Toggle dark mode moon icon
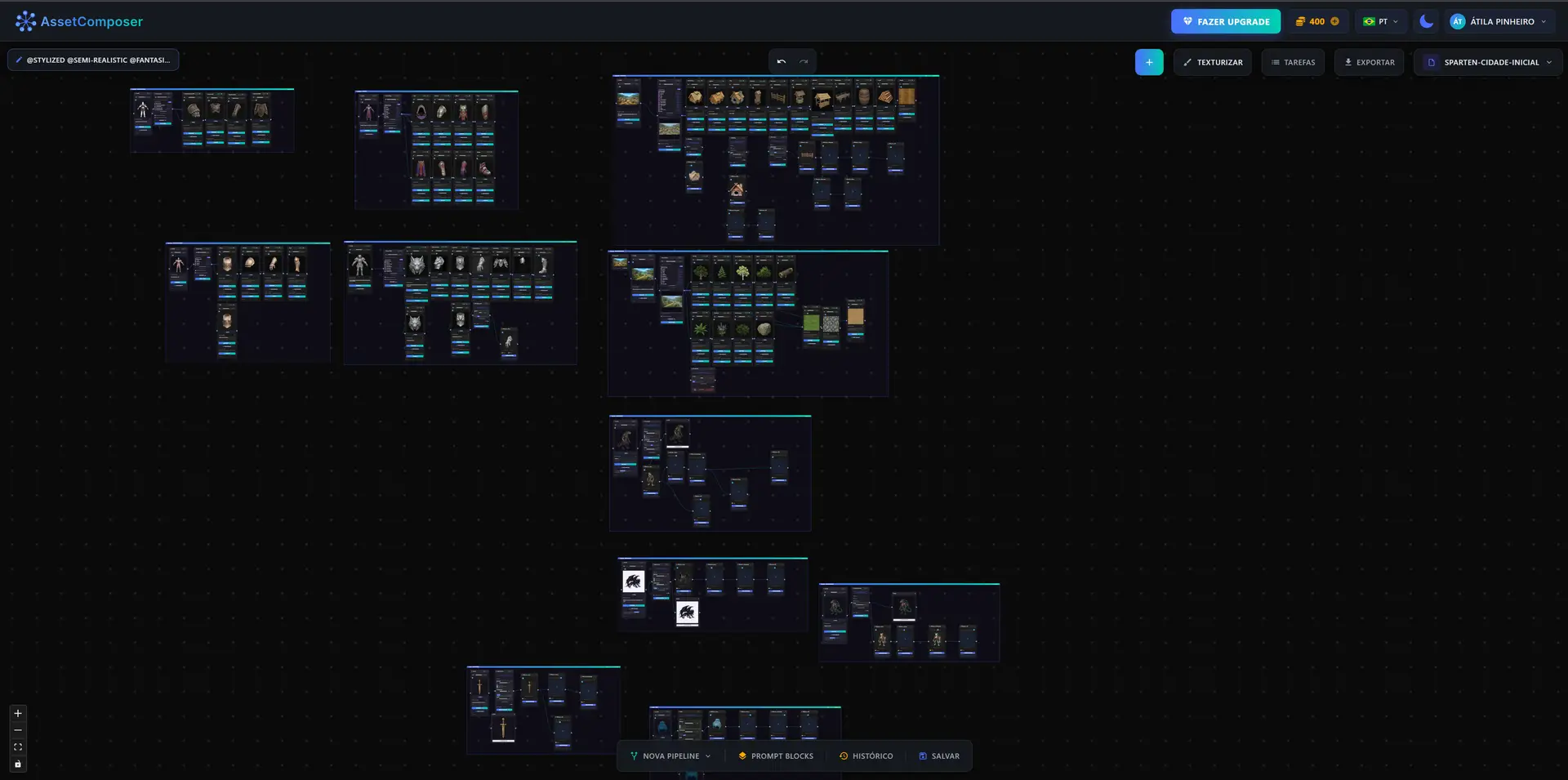1568x780 pixels. [x=1426, y=21]
